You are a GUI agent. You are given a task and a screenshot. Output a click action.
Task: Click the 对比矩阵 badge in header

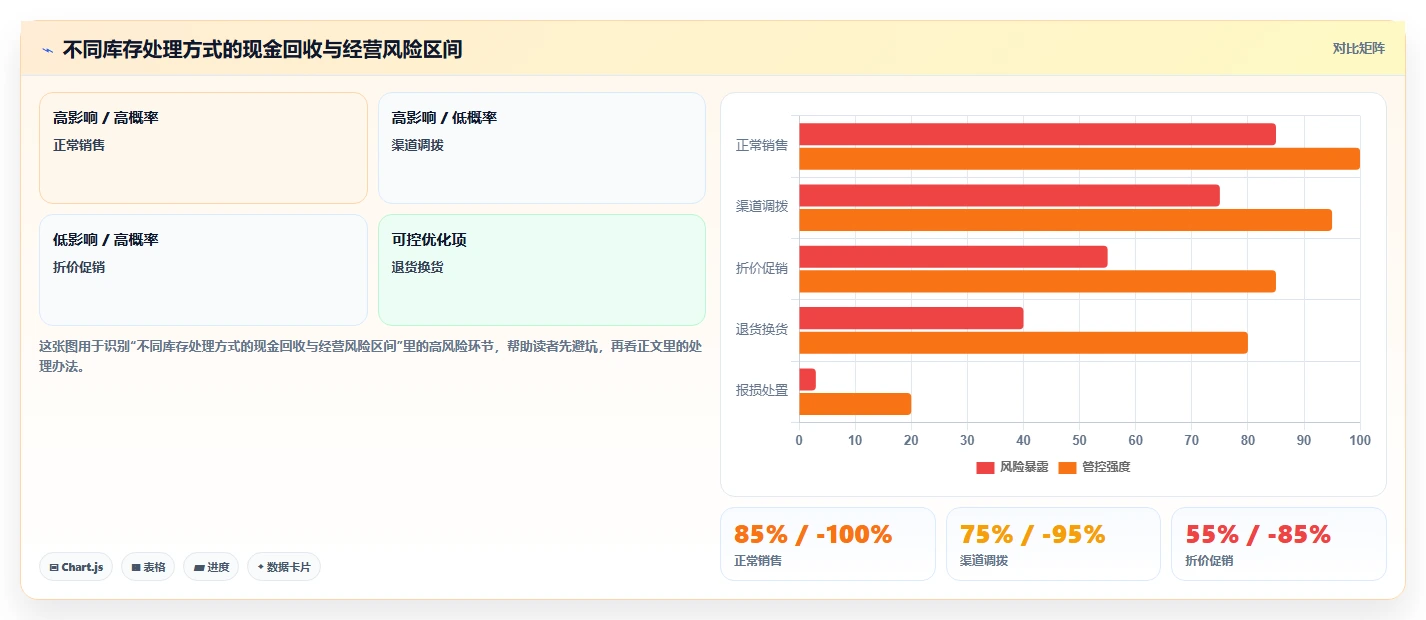(x=1359, y=48)
